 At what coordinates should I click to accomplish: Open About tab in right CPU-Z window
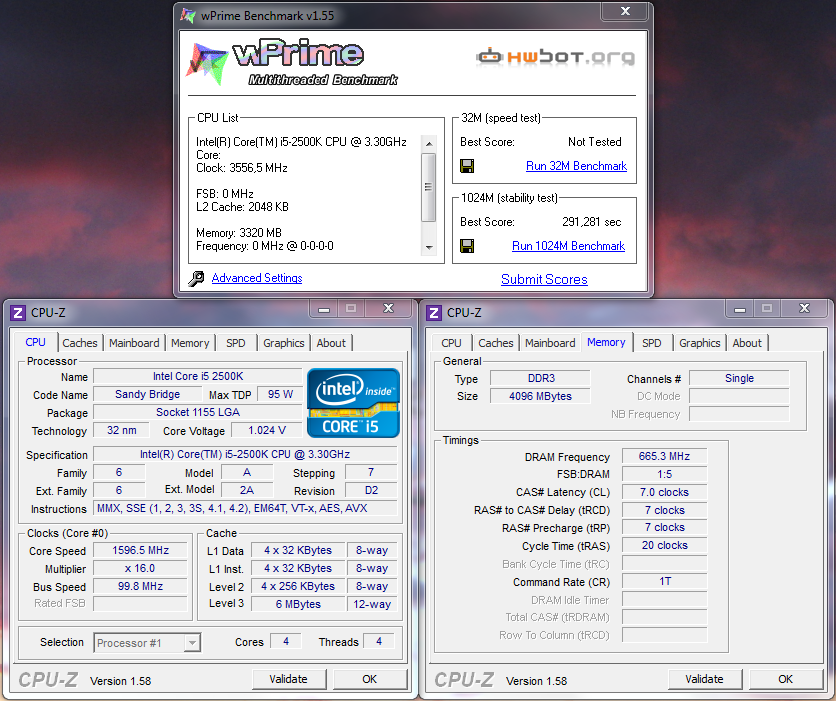pos(747,343)
